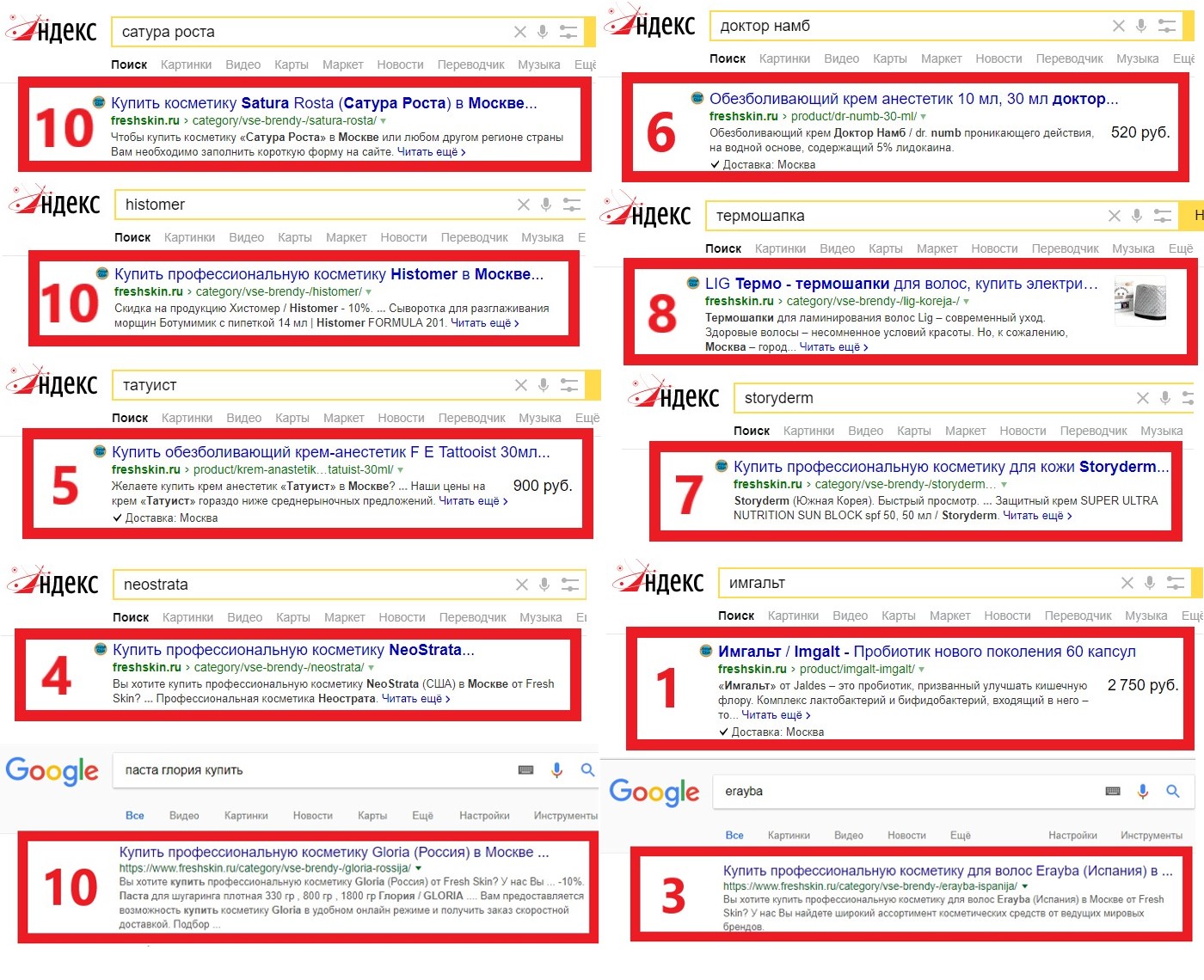Open "Обезболивающий крем анестетик" доктор result
Image resolution: width=1204 pixels, height=980 pixels.
point(914,99)
